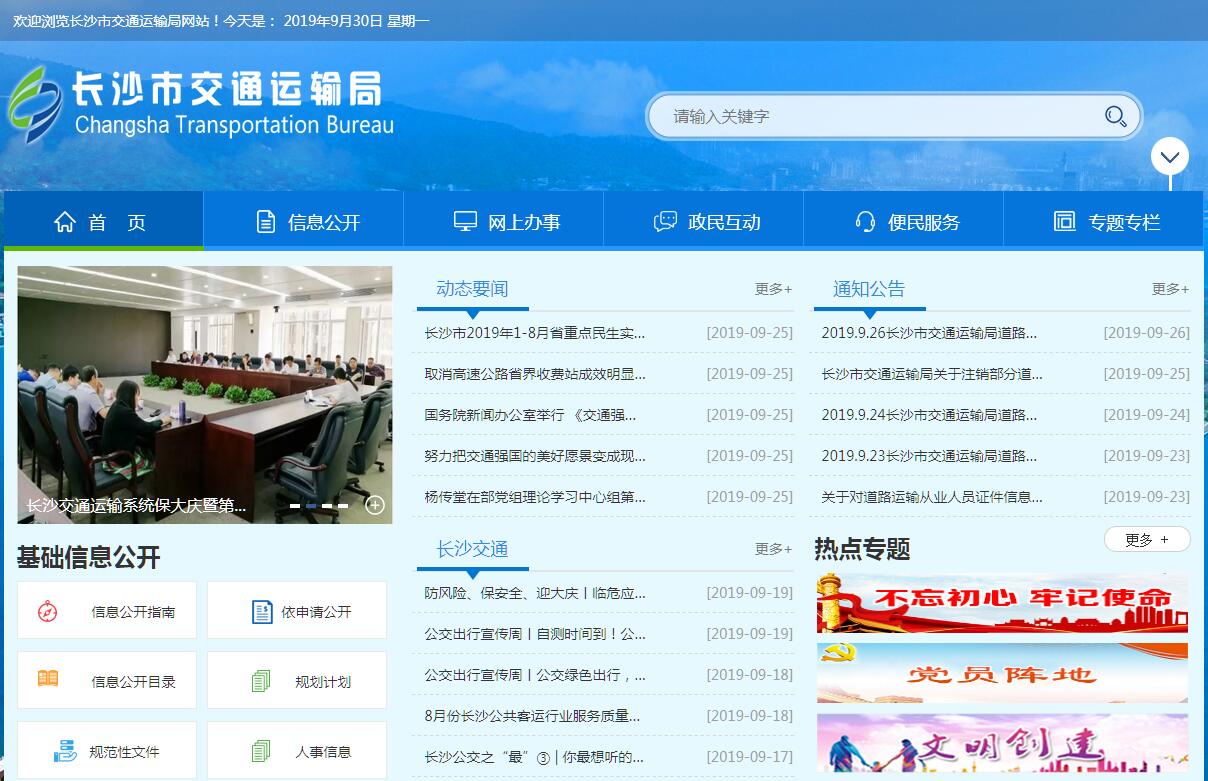Image resolution: width=1208 pixels, height=781 pixels.
Task: Click the 请输入关键字 search input field
Action: pos(870,117)
